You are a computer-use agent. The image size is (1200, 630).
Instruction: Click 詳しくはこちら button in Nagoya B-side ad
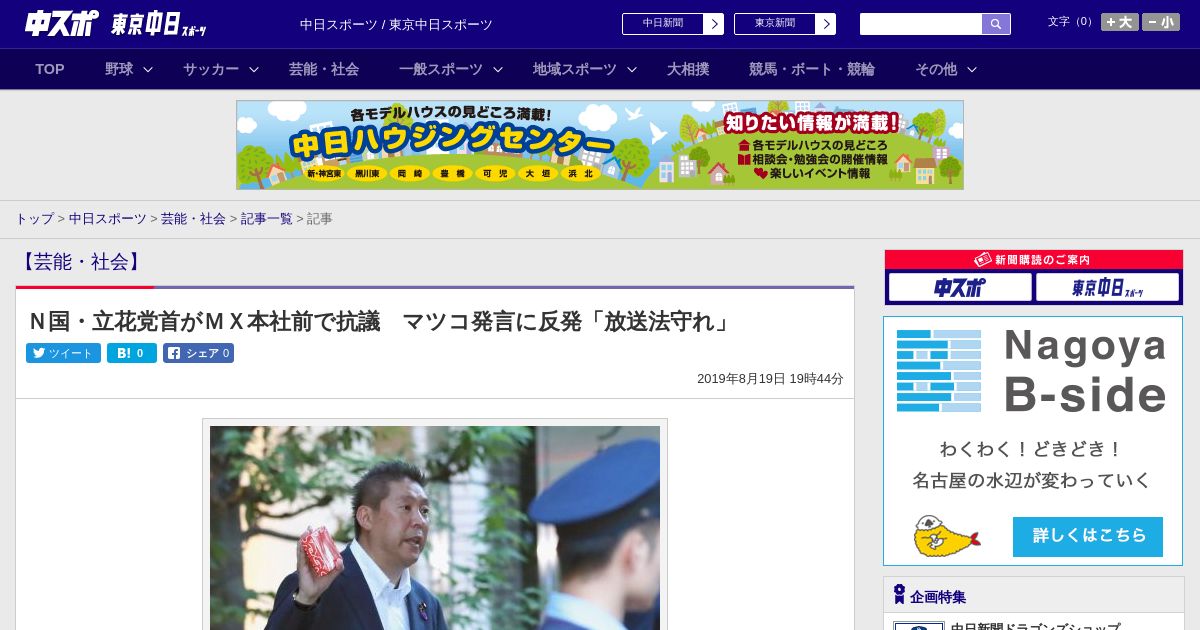tap(1088, 536)
